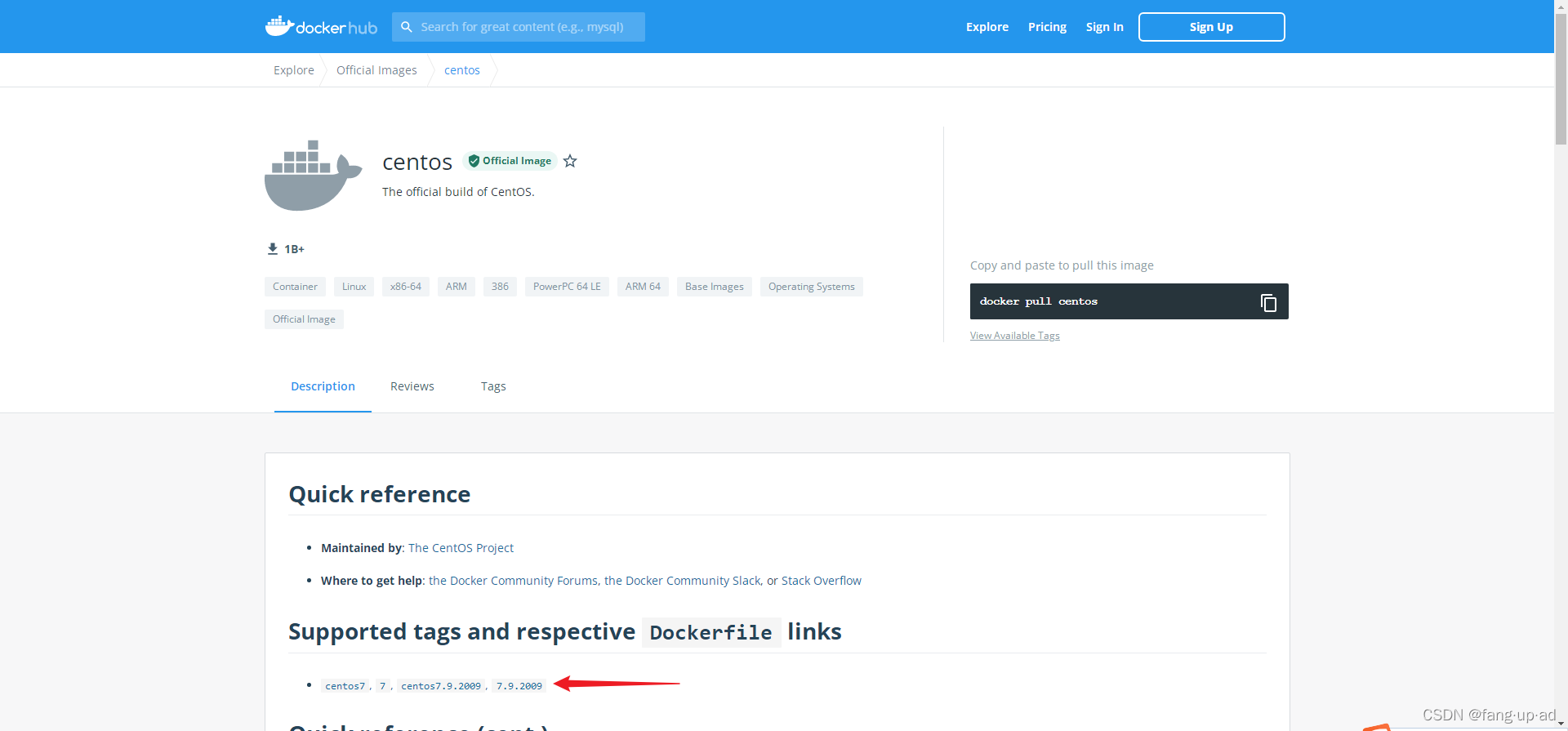This screenshot has height=731, width=1568.
Task: Select the x86-64 tag chip
Action: coord(406,287)
